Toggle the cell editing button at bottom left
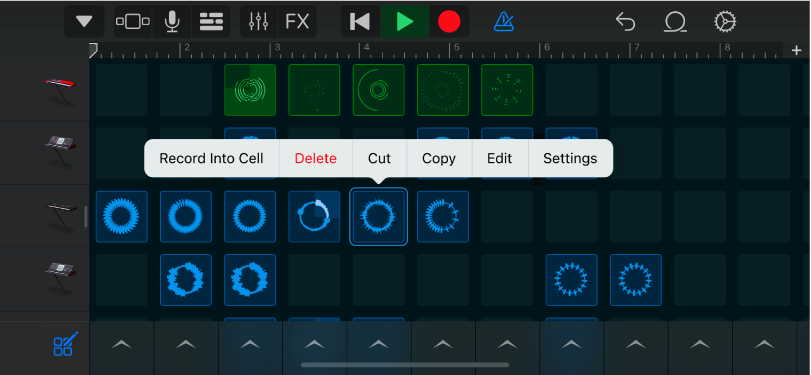Viewport: 811px width, 375px height. (x=66, y=344)
